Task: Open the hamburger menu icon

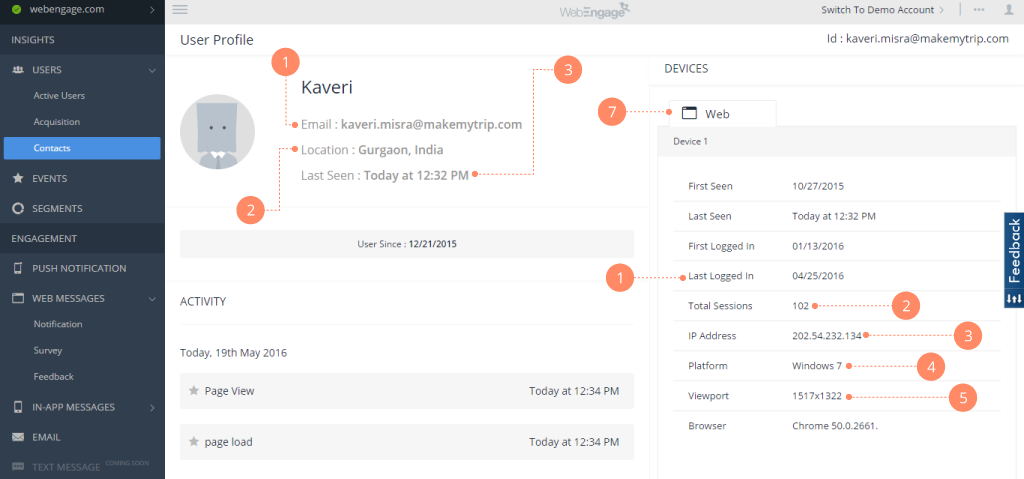Action: click(180, 10)
